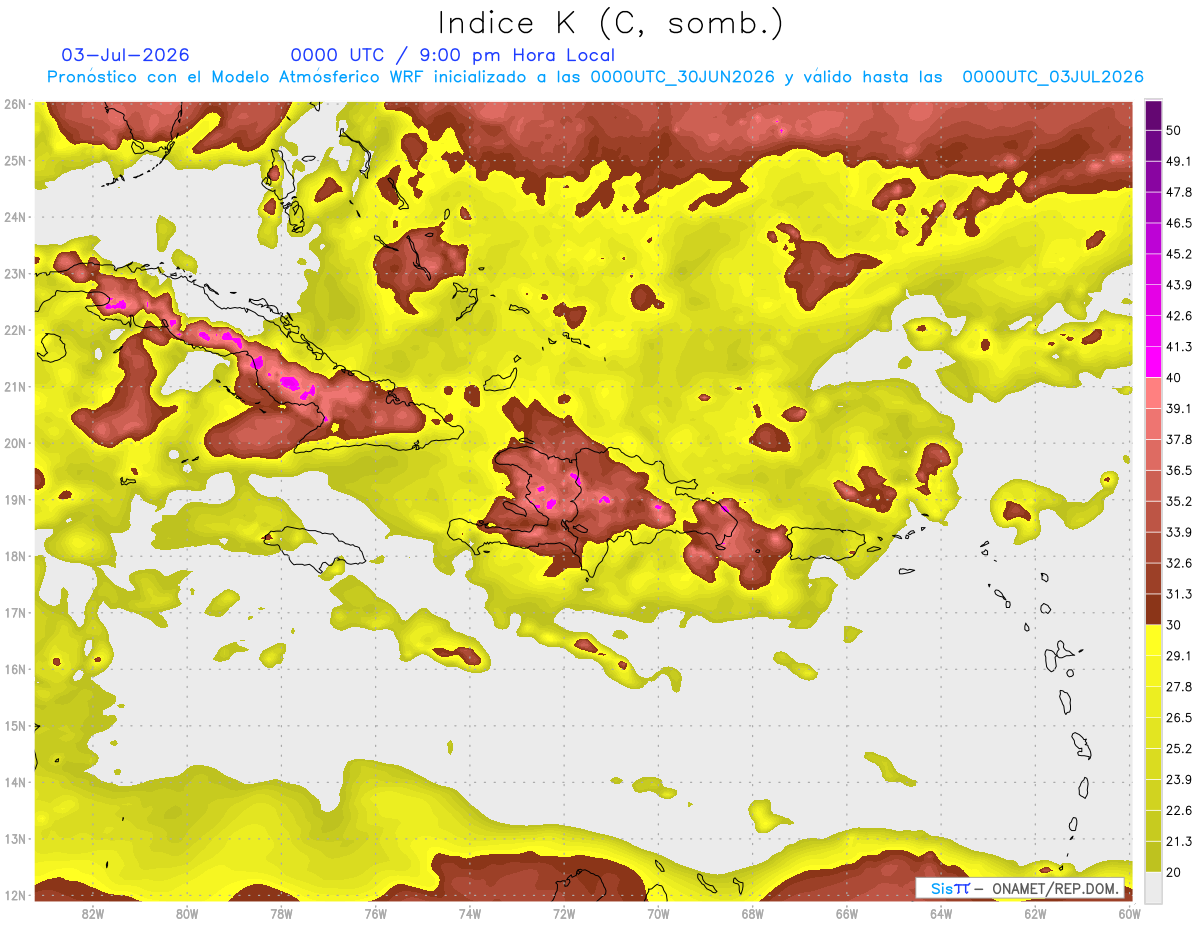1200x927 pixels.
Task: Click colorbar value '21.3'
Action: pos(1178,842)
